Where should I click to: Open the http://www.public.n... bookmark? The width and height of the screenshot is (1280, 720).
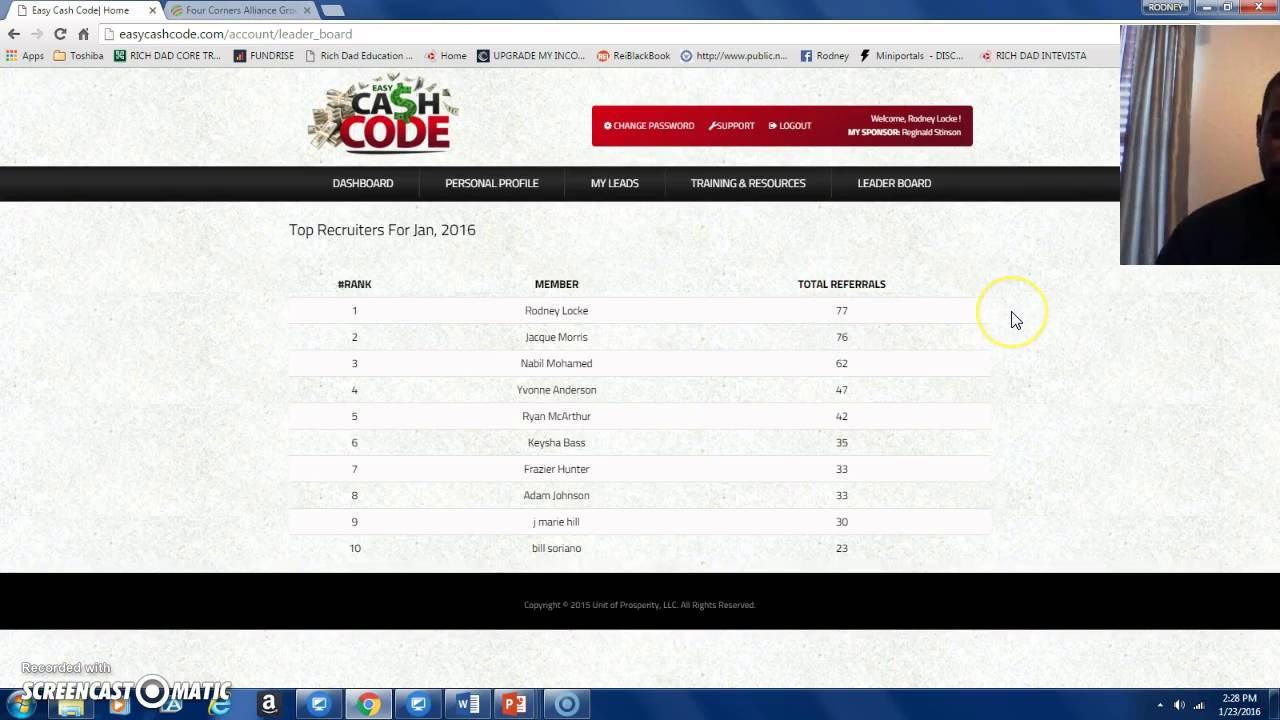coord(734,56)
